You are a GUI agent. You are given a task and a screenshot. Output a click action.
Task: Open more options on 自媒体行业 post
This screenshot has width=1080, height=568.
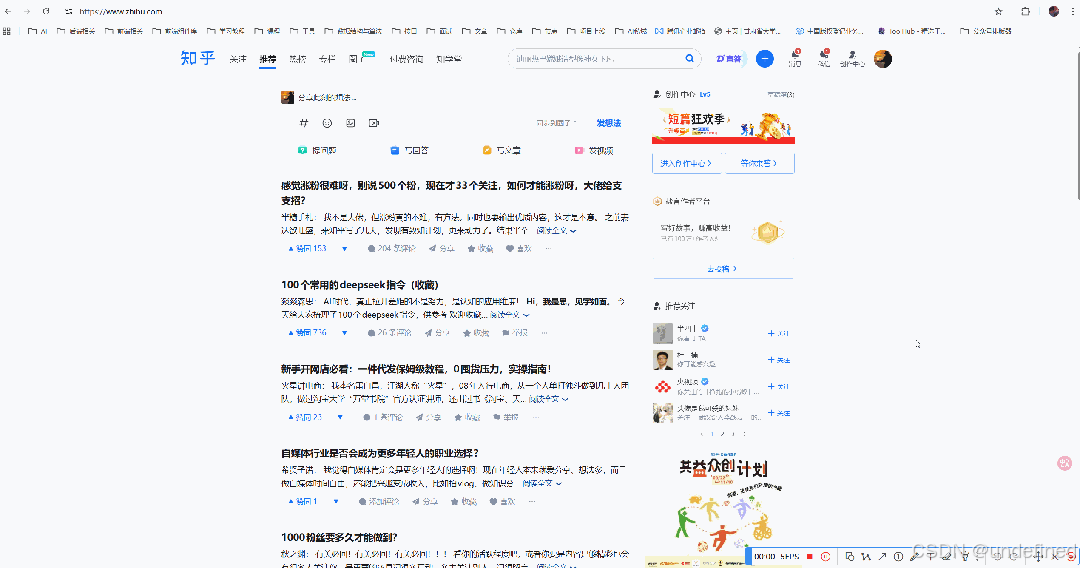tap(532, 502)
